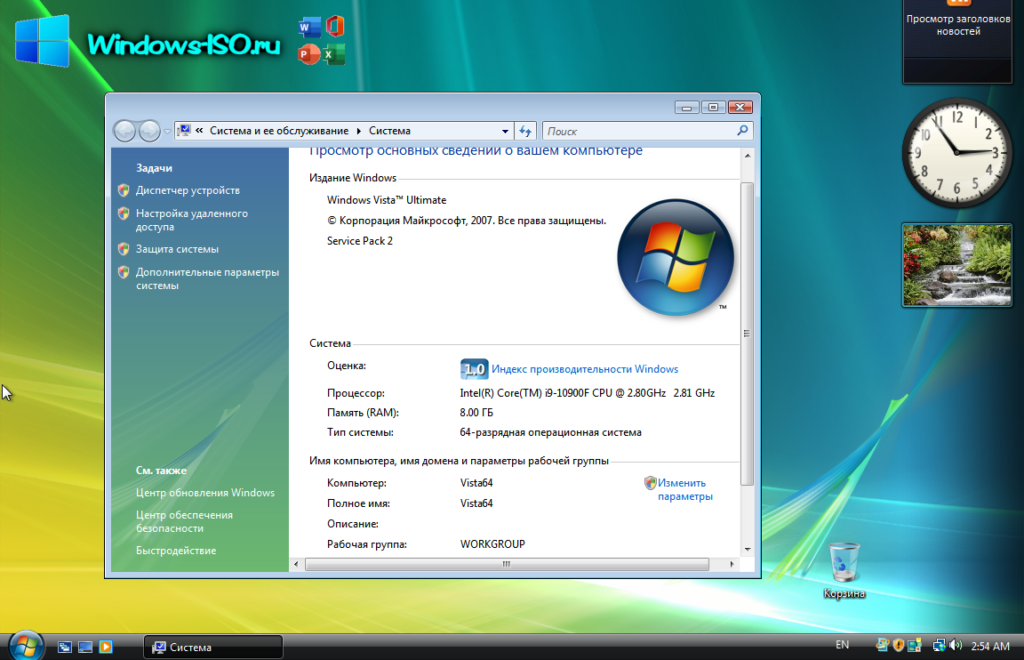
Task: Click shield icon beside Защита системы
Action: tap(123, 249)
